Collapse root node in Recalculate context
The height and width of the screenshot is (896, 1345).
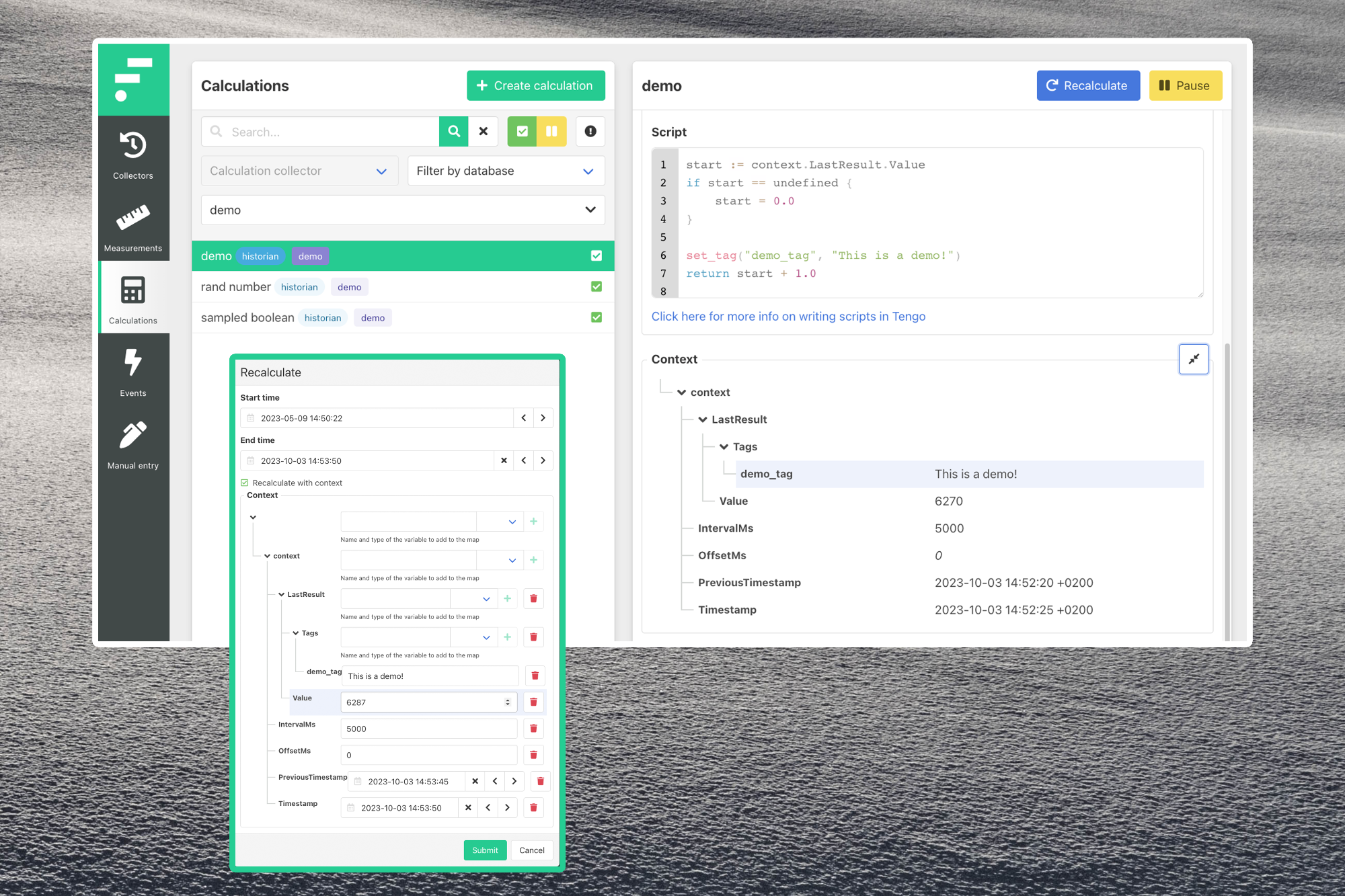click(x=254, y=518)
